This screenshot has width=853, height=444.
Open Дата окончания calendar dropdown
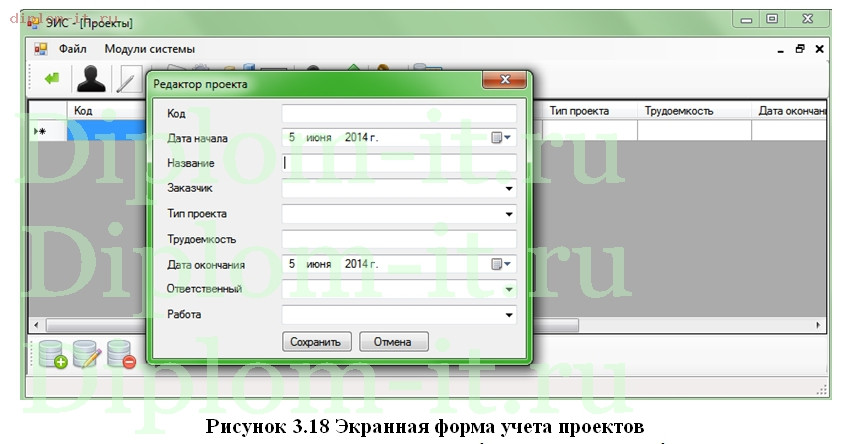coord(501,264)
